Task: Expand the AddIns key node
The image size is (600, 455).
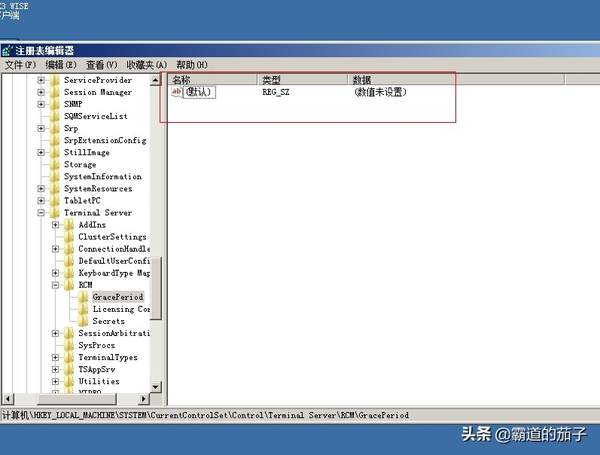Action: pos(56,225)
